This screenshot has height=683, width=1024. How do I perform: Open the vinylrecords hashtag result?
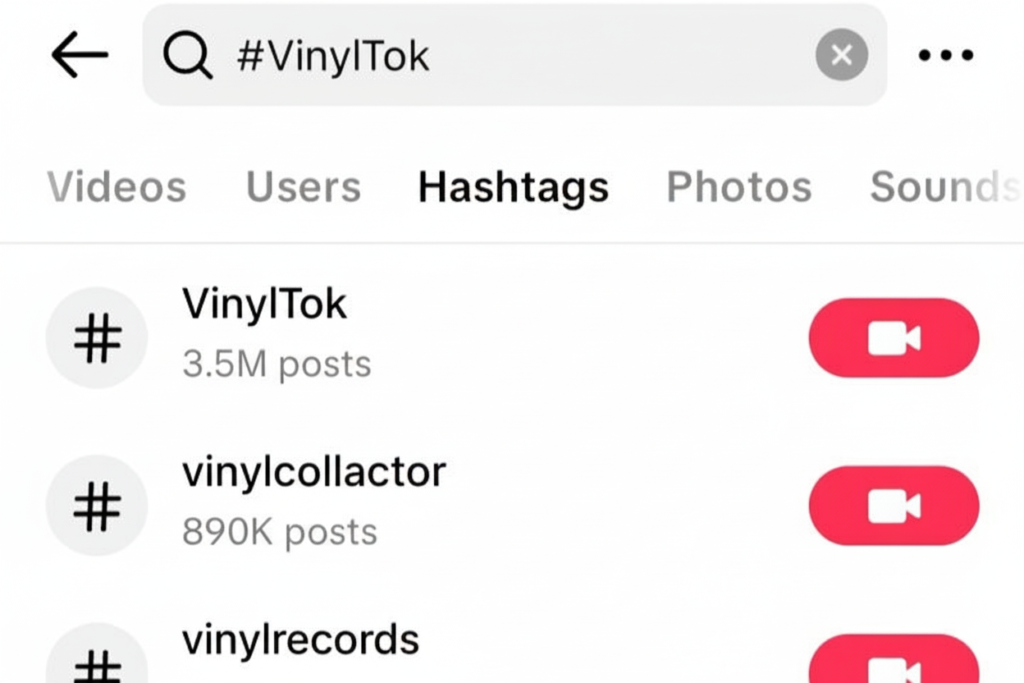(x=300, y=639)
